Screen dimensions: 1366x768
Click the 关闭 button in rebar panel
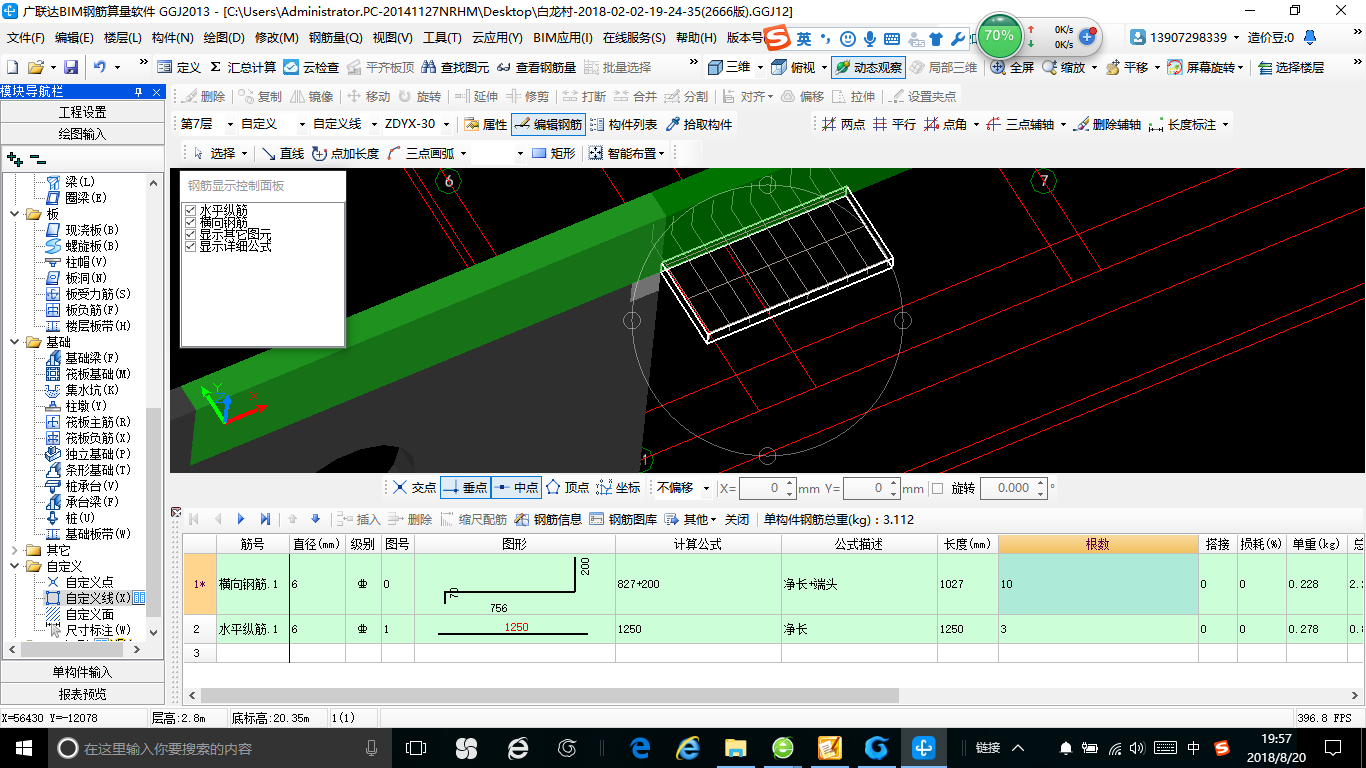tap(736, 519)
